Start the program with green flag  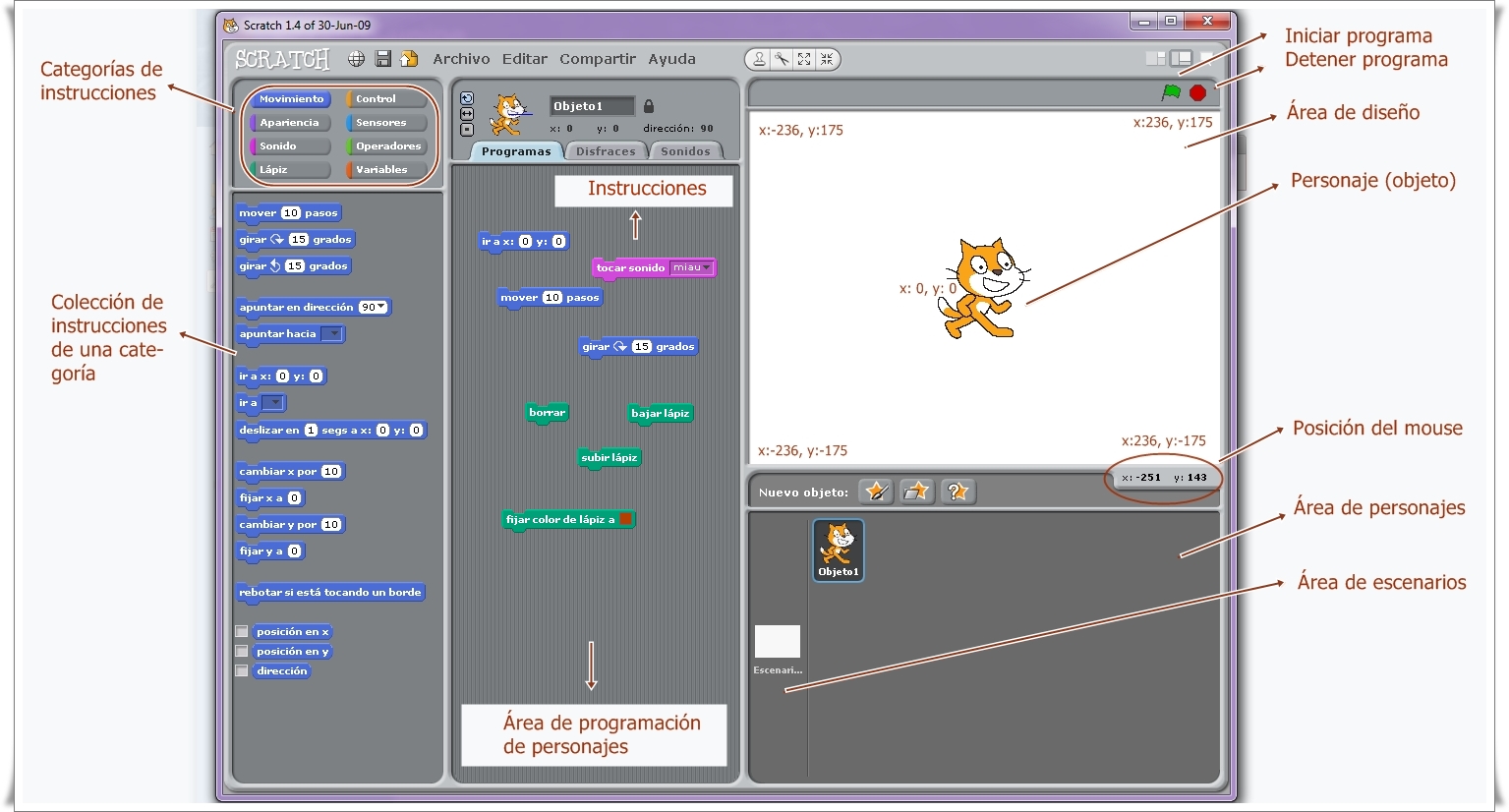1171,92
